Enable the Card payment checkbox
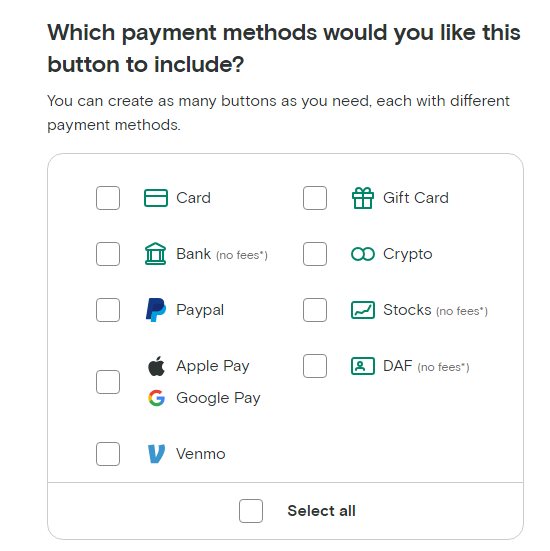The image size is (550, 551). coord(108,198)
